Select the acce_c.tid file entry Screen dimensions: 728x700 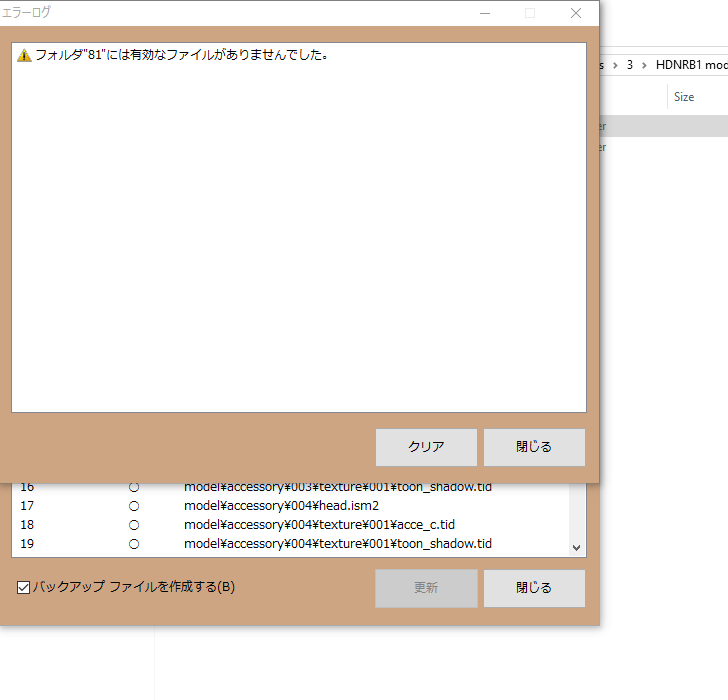[x=319, y=525]
